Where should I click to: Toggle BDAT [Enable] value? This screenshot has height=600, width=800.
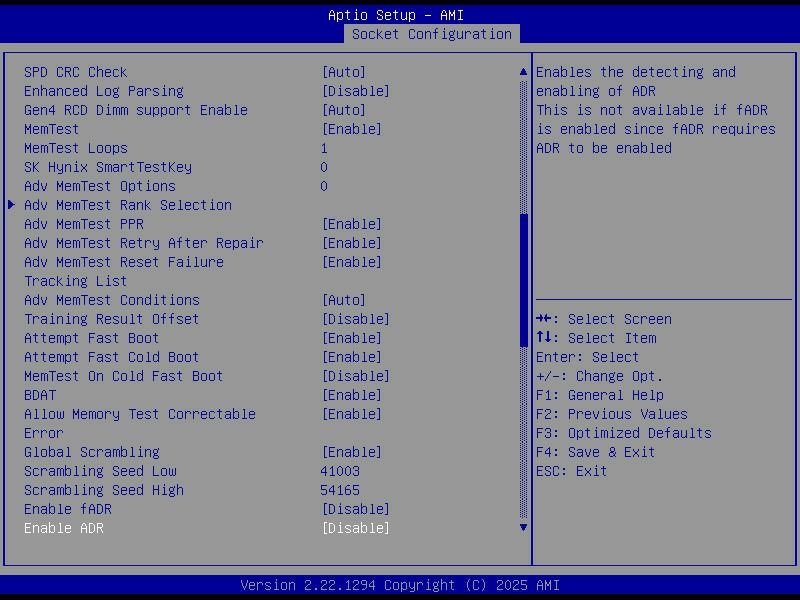tap(352, 395)
